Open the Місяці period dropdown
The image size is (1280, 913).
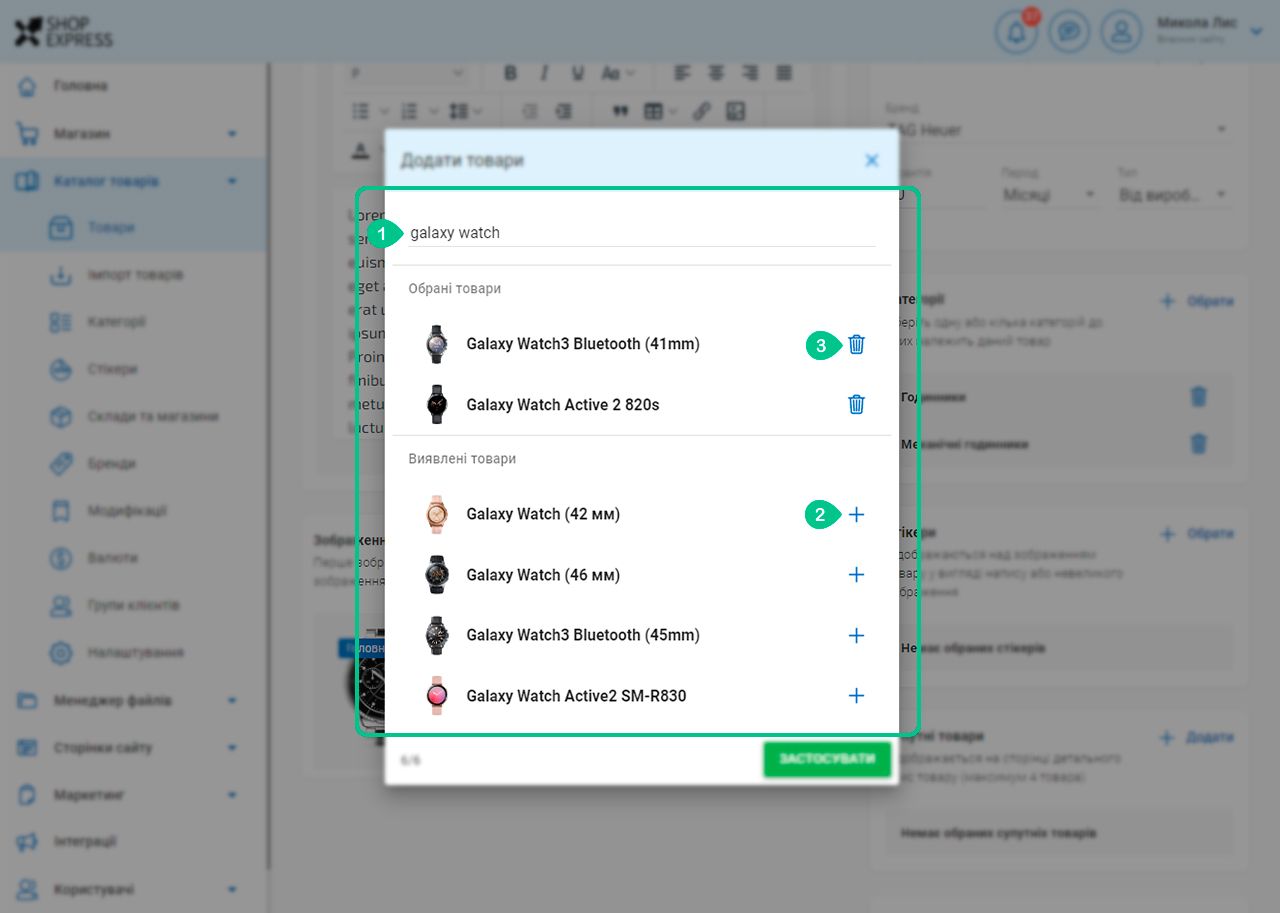tap(1050, 194)
